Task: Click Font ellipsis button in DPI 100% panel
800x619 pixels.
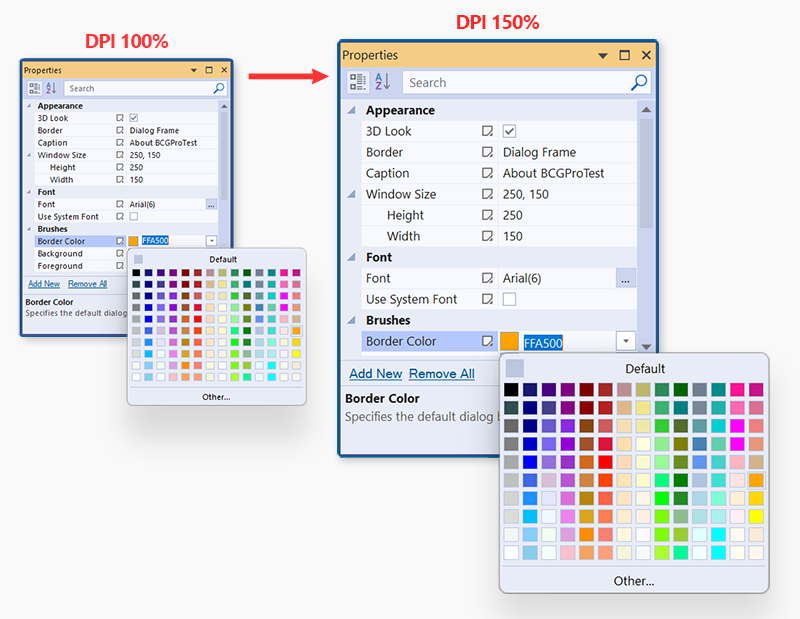Action: click(x=211, y=205)
